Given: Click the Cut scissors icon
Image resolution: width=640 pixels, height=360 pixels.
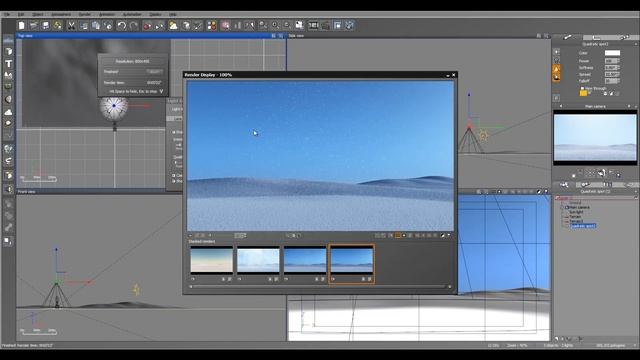Looking at the screenshot, I should (71, 26).
